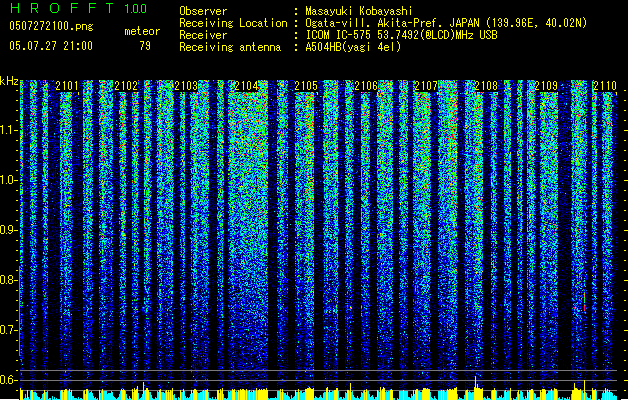Screen dimensions: 629x400
Task: Click the Ogata-vill. Akita-Pref. JAPAN location text
Action: (x=446, y=23)
